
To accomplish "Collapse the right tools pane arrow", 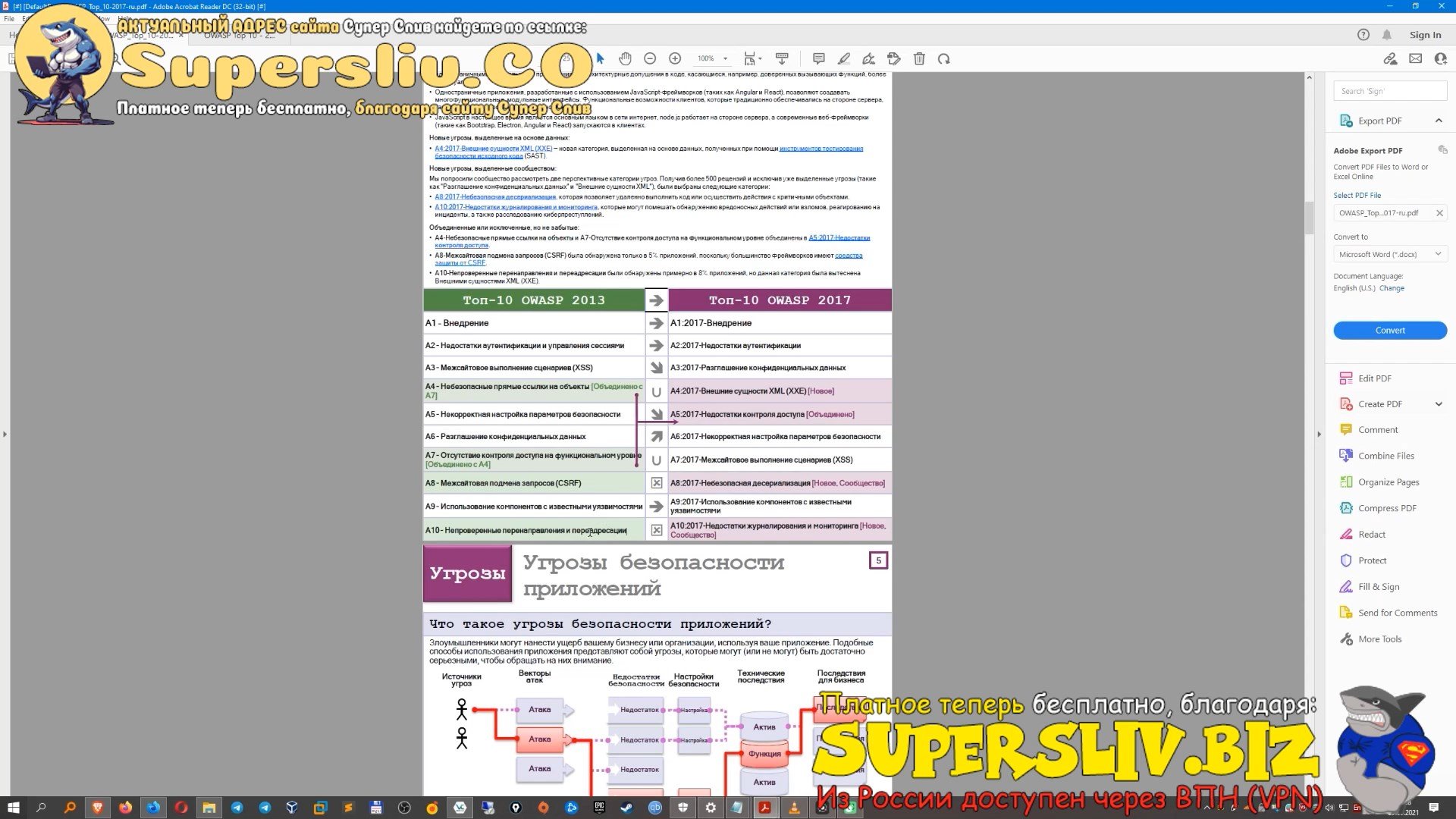I will 1319,435.
